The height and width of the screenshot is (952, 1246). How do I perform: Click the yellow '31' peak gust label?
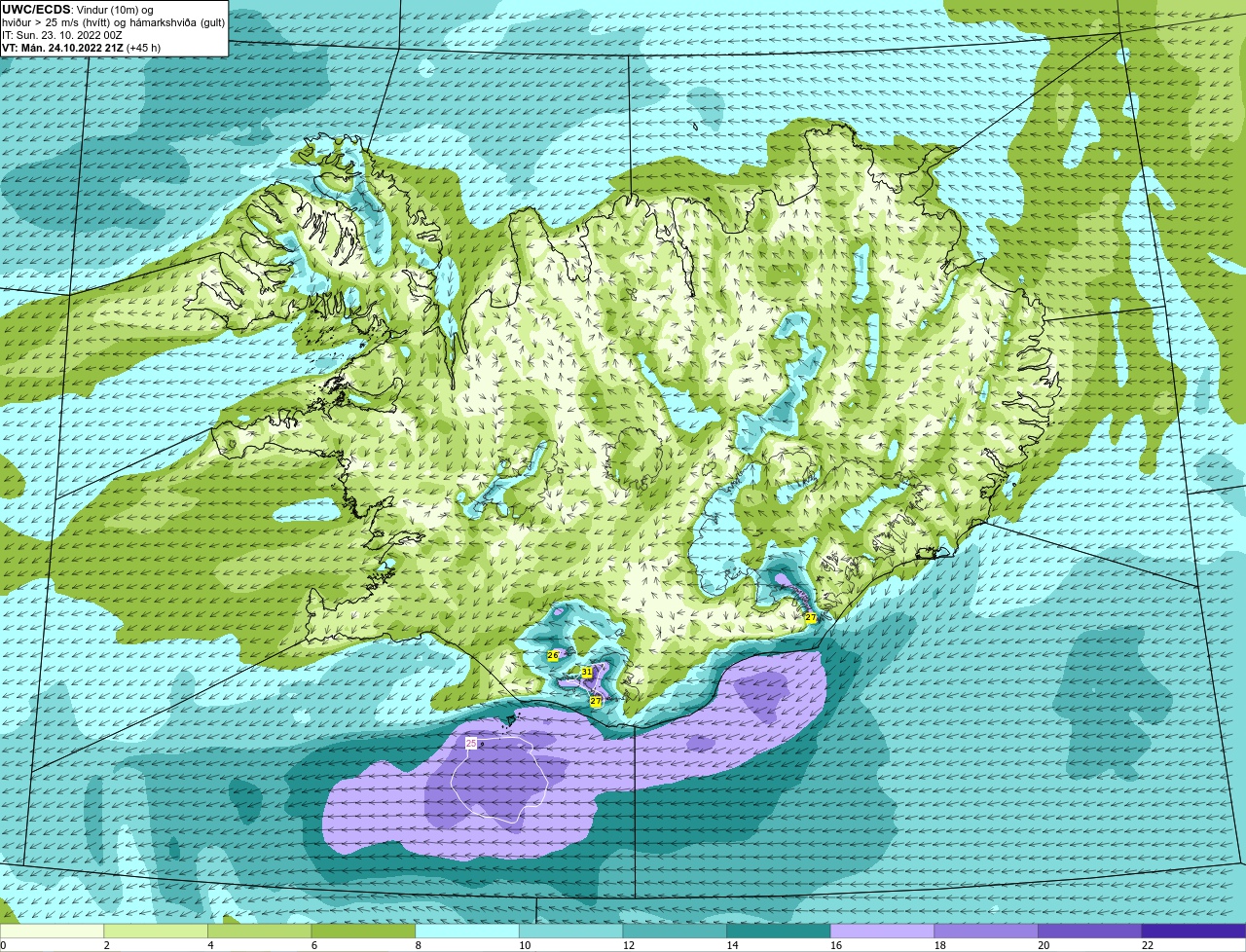[x=587, y=672]
